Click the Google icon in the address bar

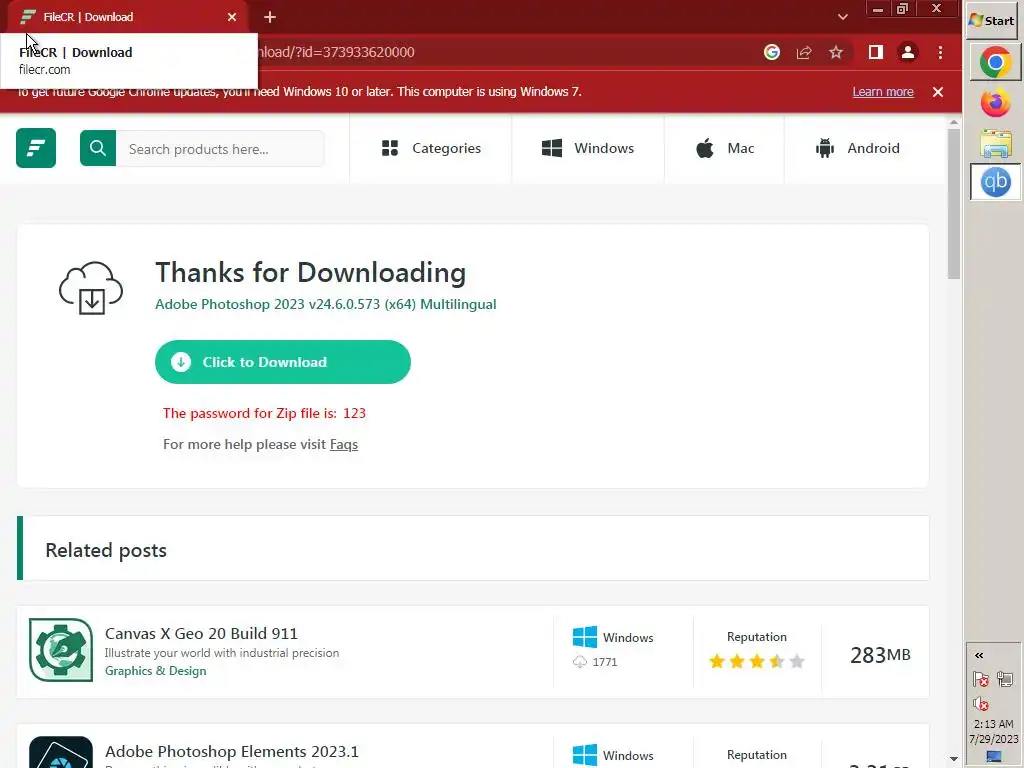click(x=772, y=52)
